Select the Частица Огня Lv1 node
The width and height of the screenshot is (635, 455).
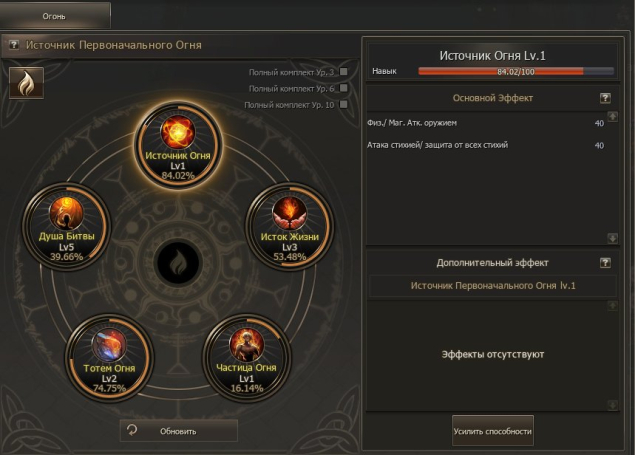tap(246, 358)
